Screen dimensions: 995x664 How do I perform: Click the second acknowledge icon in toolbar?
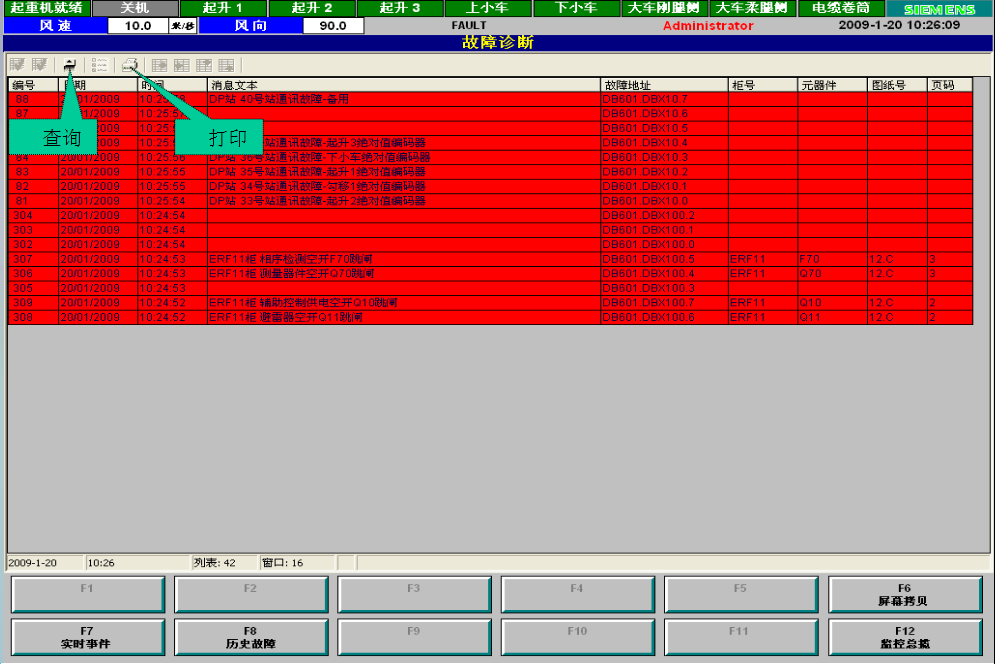click(39, 65)
